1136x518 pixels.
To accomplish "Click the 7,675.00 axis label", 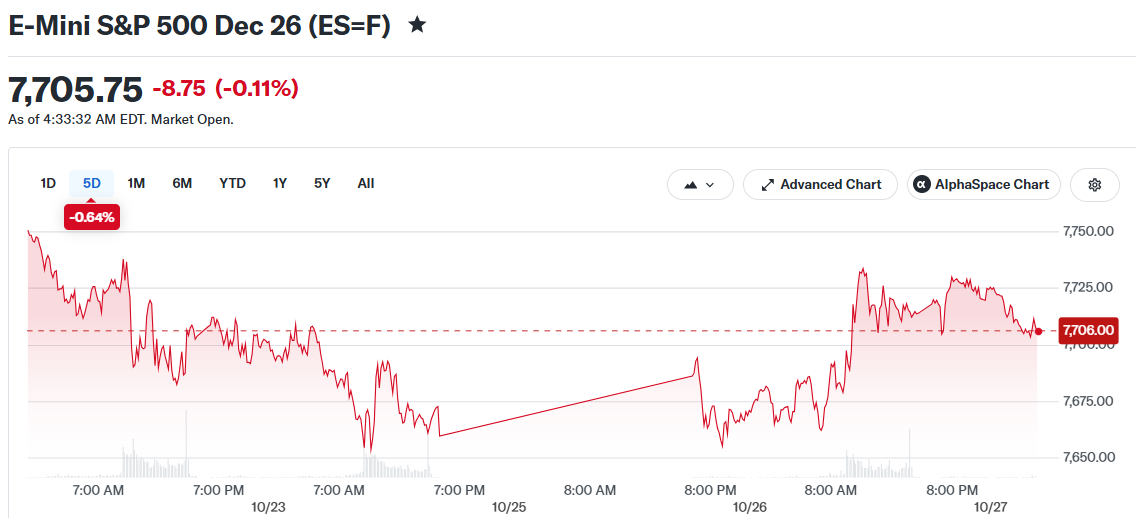I will [x=1087, y=401].
